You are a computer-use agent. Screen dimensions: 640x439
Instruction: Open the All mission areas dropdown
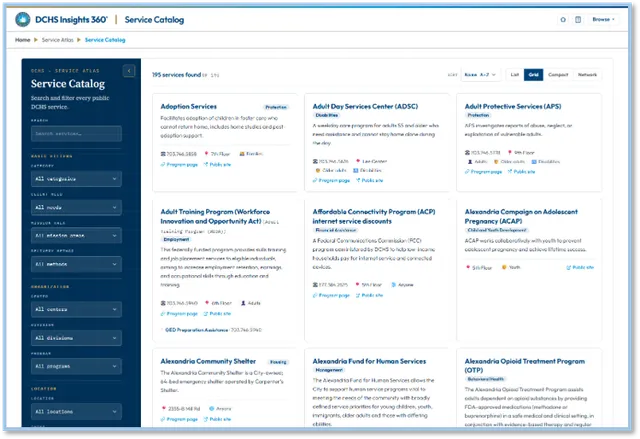(76, 235)
